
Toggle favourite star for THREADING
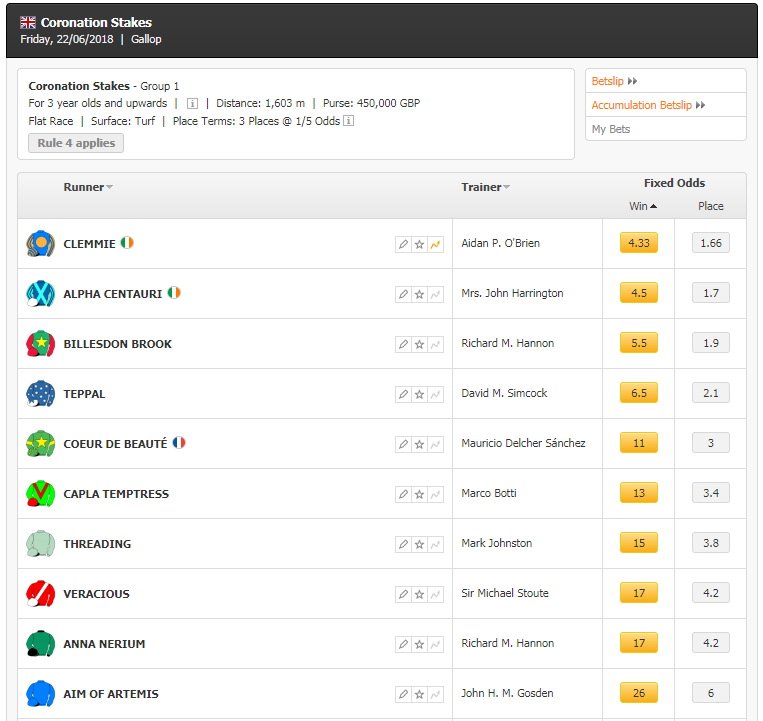(419, 544)
